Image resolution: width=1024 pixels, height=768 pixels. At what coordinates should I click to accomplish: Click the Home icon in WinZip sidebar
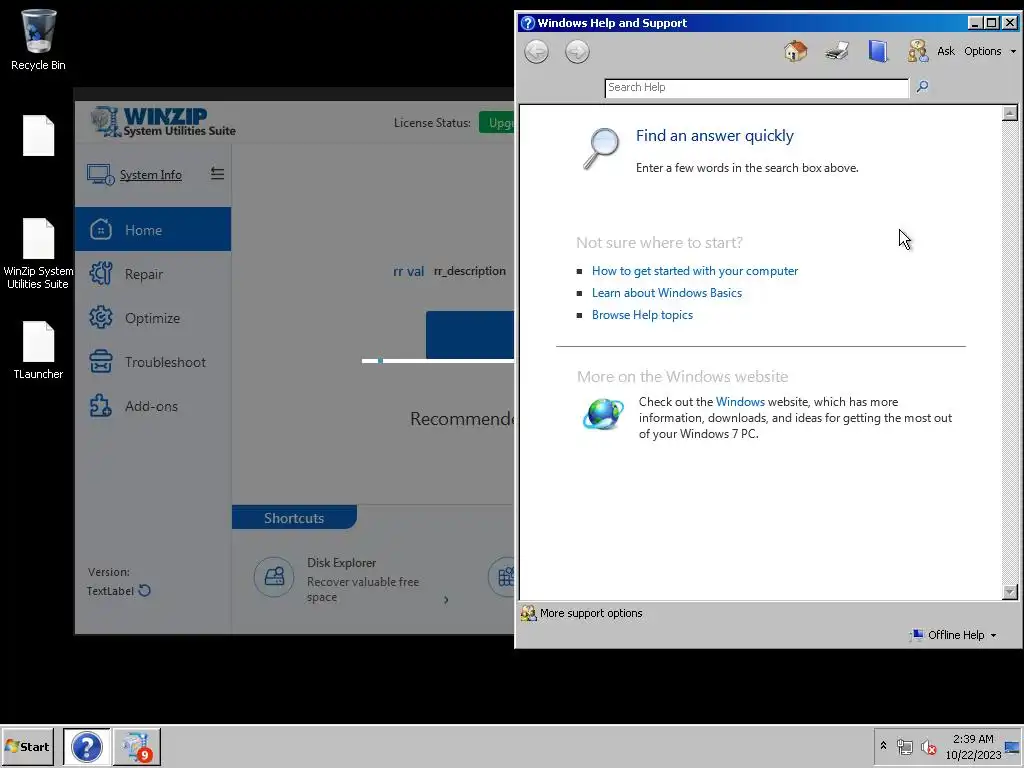coord(101,229)
